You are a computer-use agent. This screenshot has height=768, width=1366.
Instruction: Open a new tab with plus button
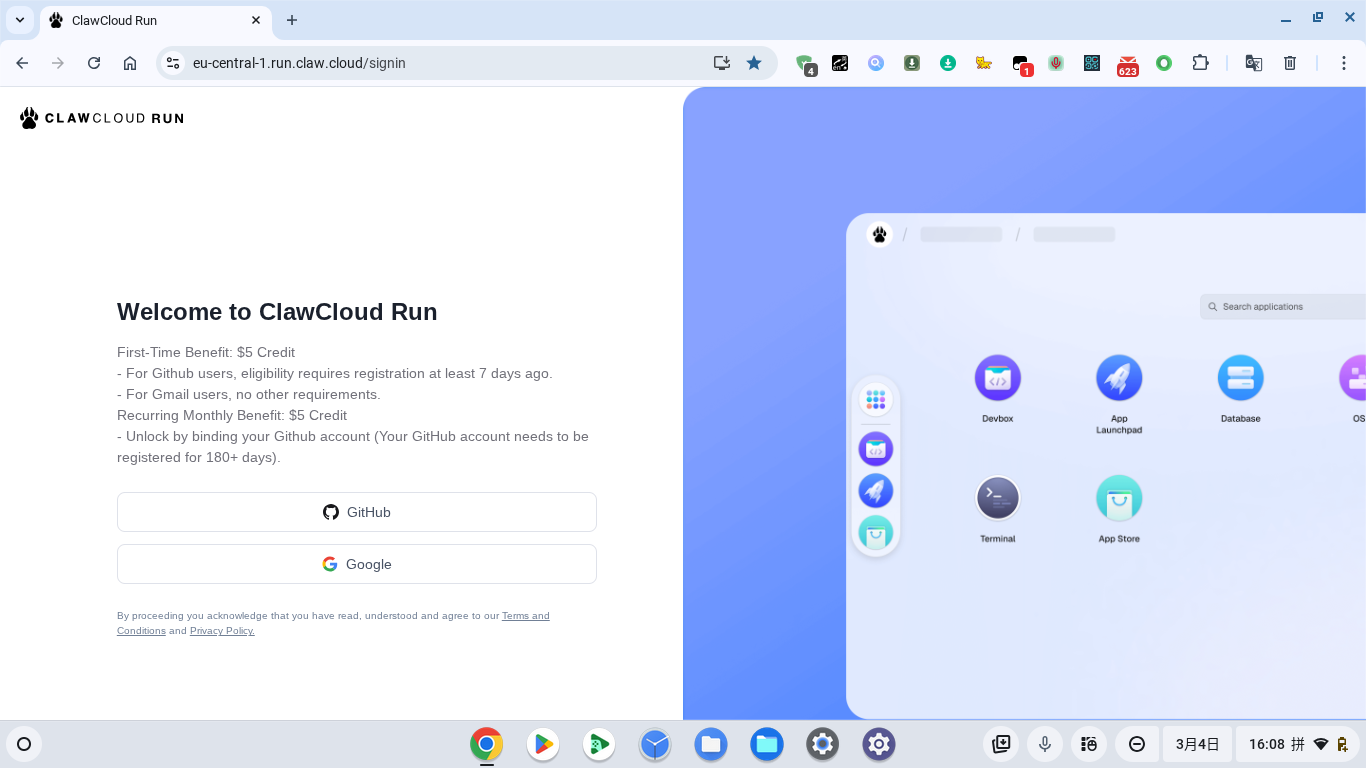[292, 20]
